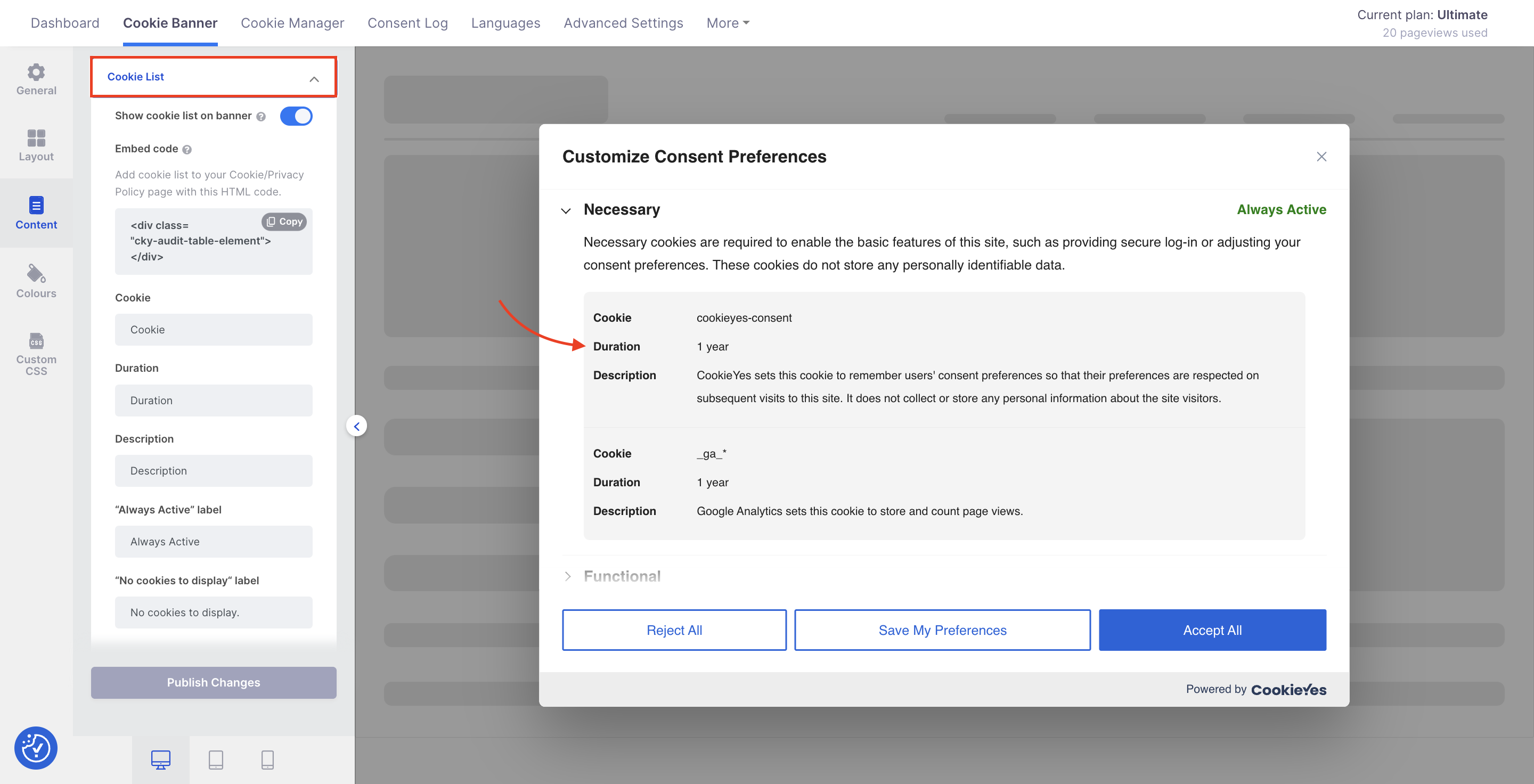1534x784 pixels.
Task: Open the Custom CSS sidebar icon
Action: pos(36,340)
